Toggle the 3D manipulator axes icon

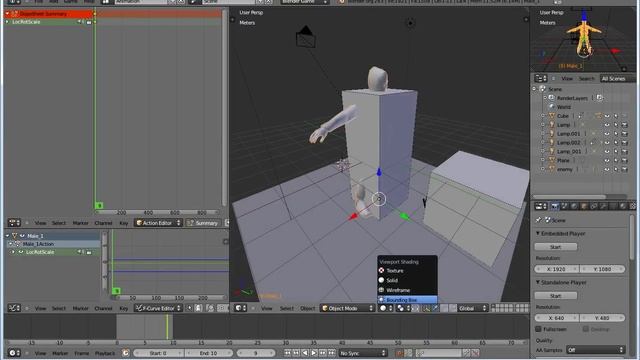coord(426,309)
